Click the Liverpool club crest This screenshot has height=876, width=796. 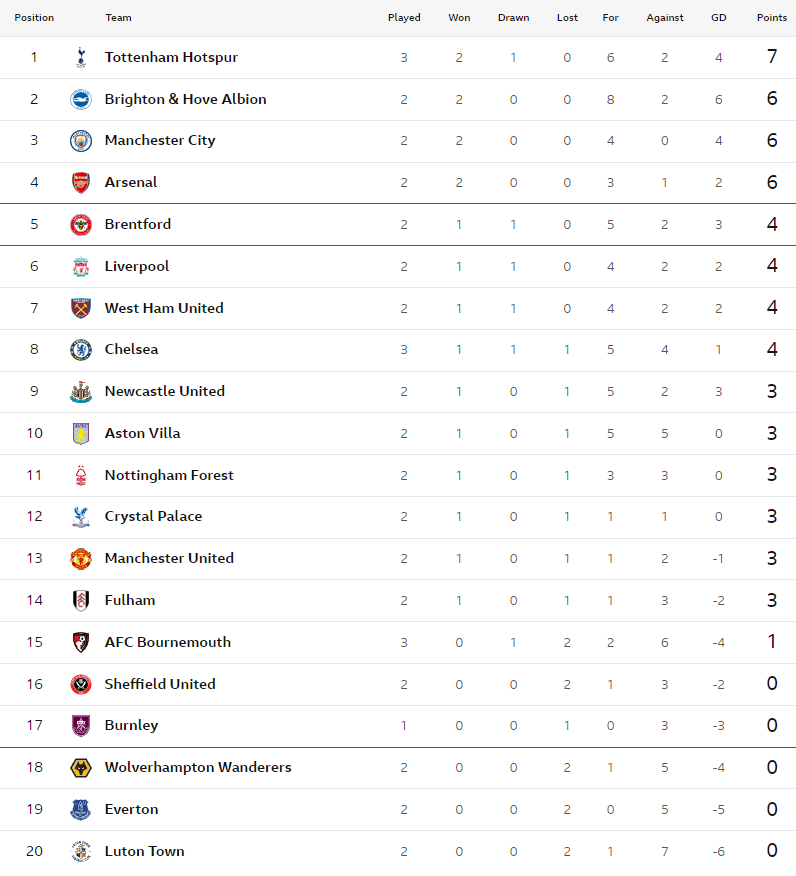(x=81, y=266)
